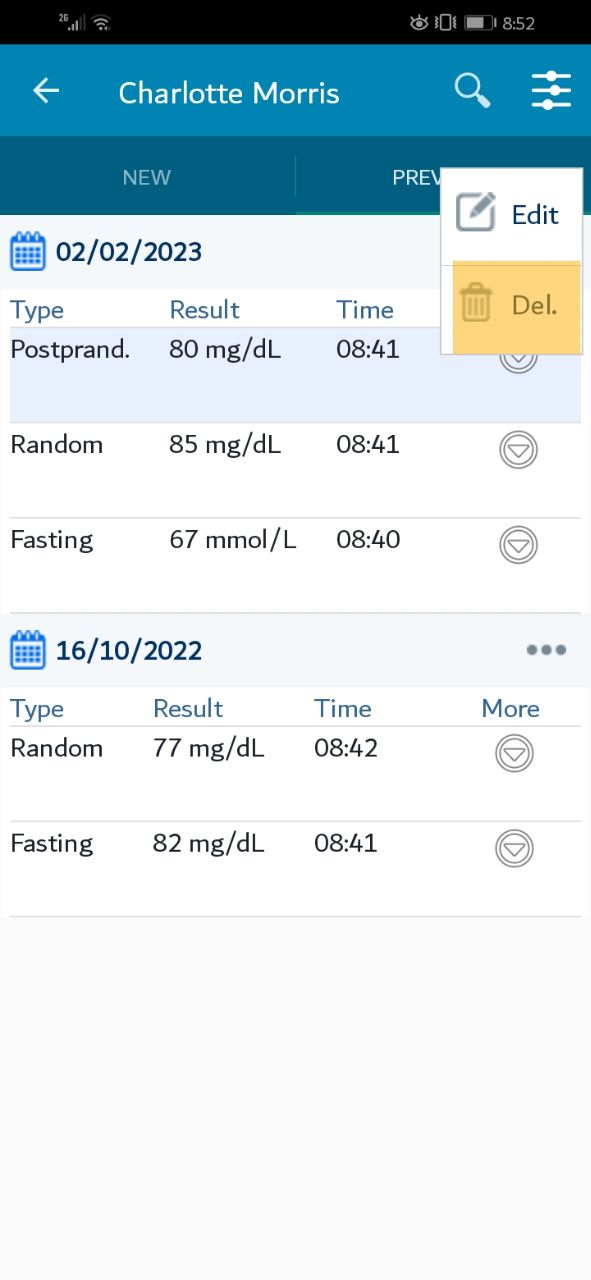
Task: Tap the battery indicator in status bar
Action: coord(480,22)
